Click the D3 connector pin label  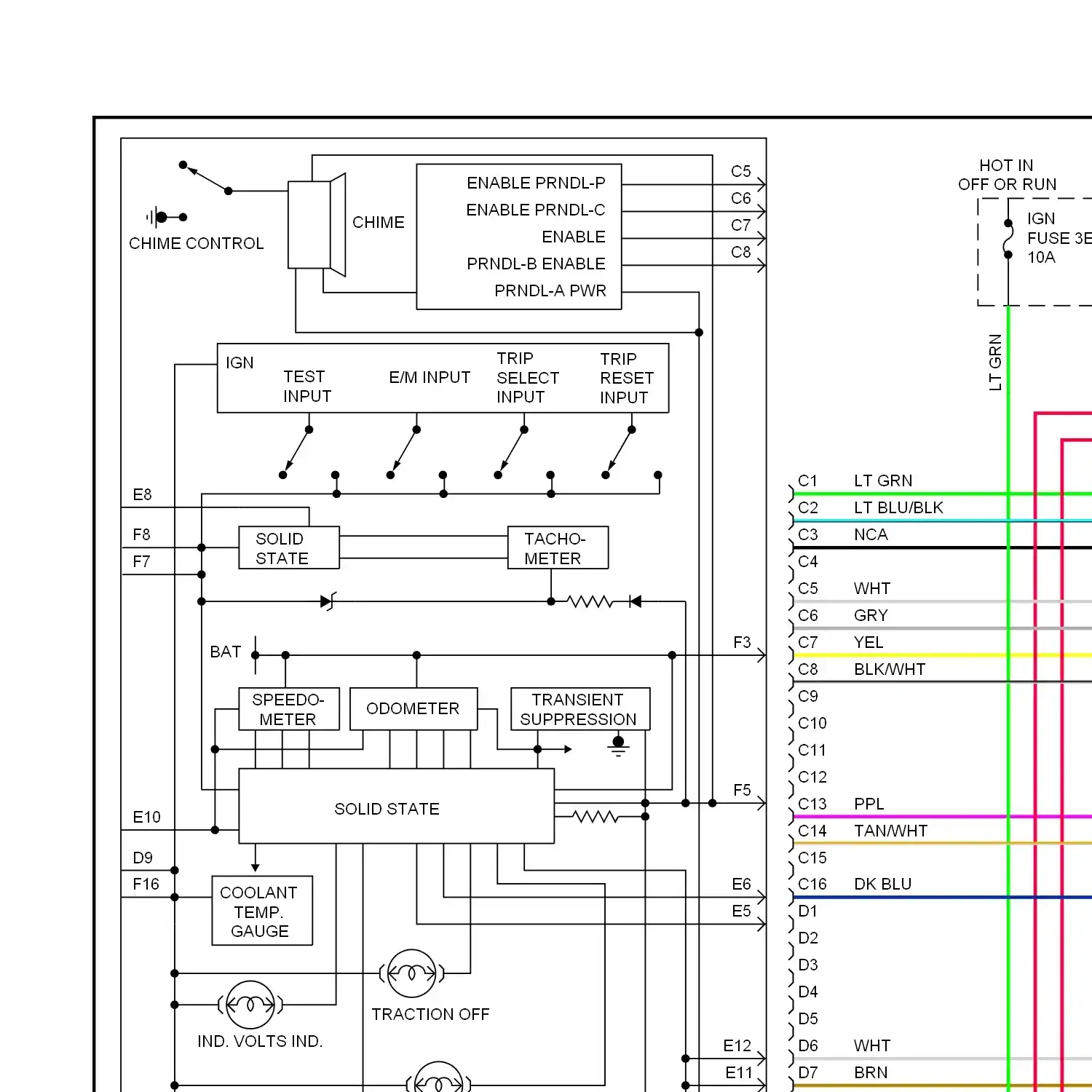[x=808, y=965]
